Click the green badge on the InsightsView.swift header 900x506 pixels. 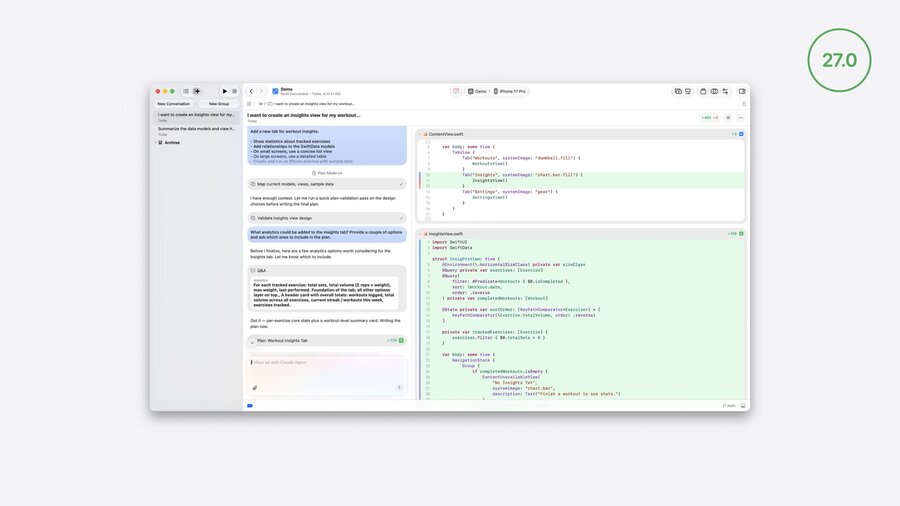click(741, 234)
